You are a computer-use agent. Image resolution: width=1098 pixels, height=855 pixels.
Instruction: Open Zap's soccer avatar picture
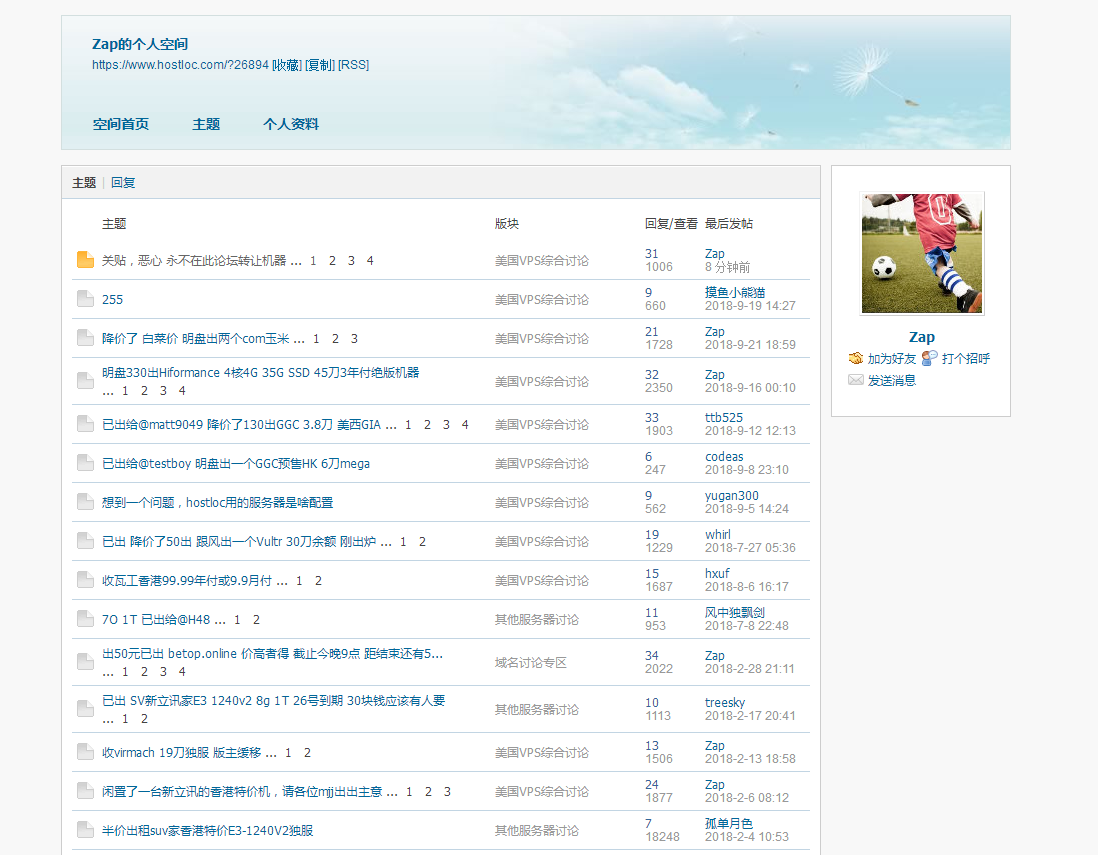coord(922,253)
